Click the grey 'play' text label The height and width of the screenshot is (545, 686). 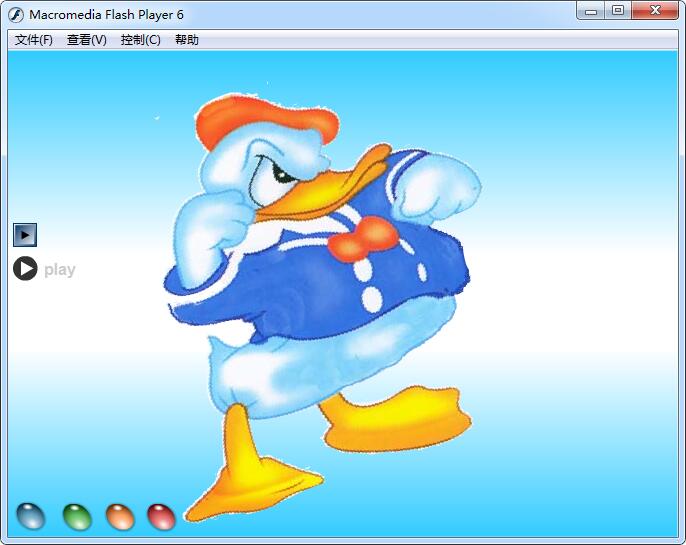pos(60,269)
